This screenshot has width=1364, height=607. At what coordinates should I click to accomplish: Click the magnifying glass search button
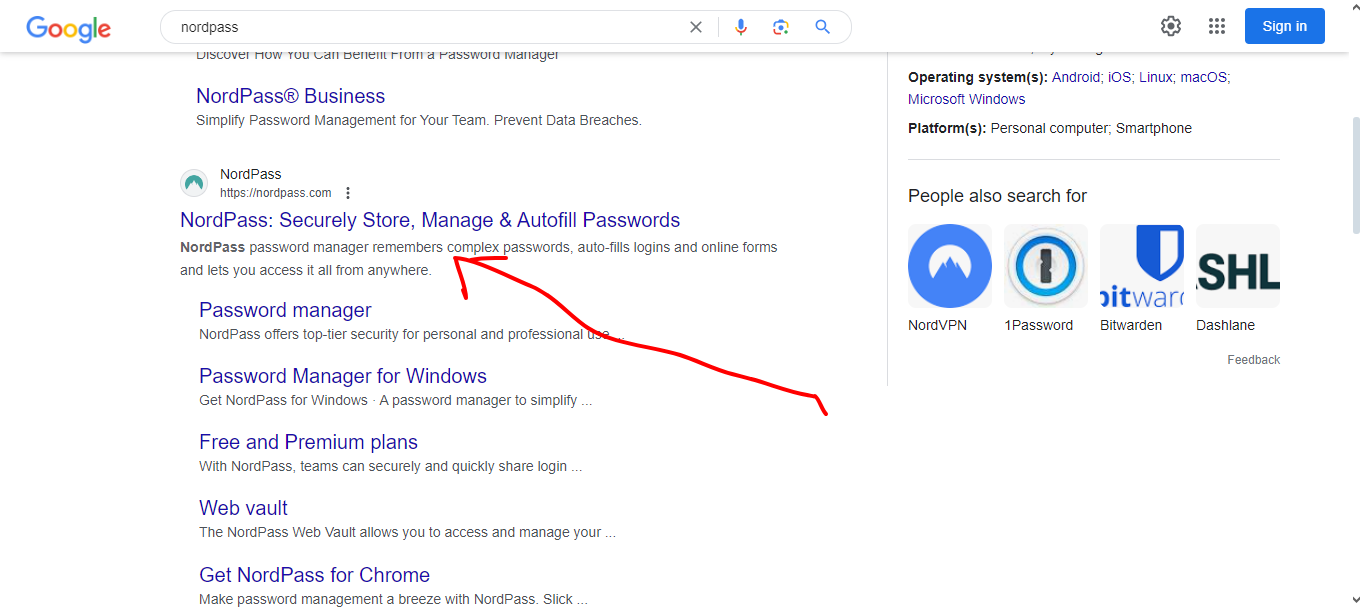tap(823, 27)
